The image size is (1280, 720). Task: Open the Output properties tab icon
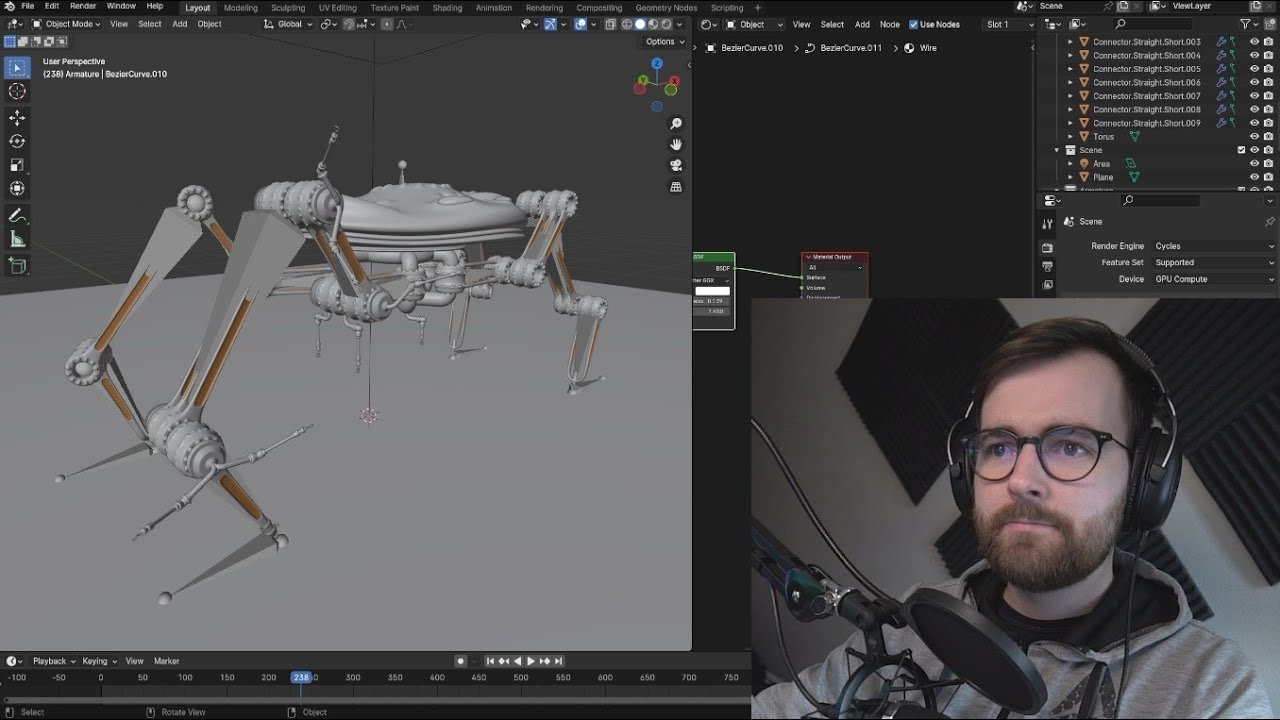point(1047,267)
